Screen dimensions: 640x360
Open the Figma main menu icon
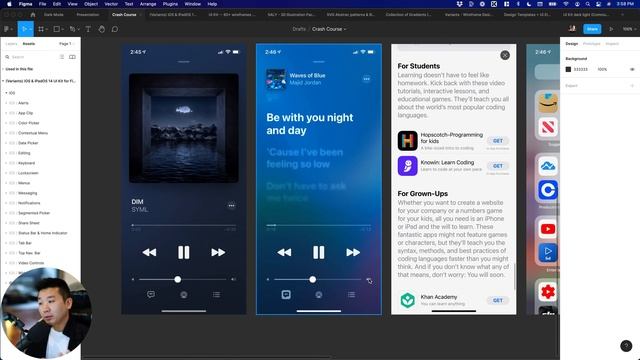click(x=7, y=29)
